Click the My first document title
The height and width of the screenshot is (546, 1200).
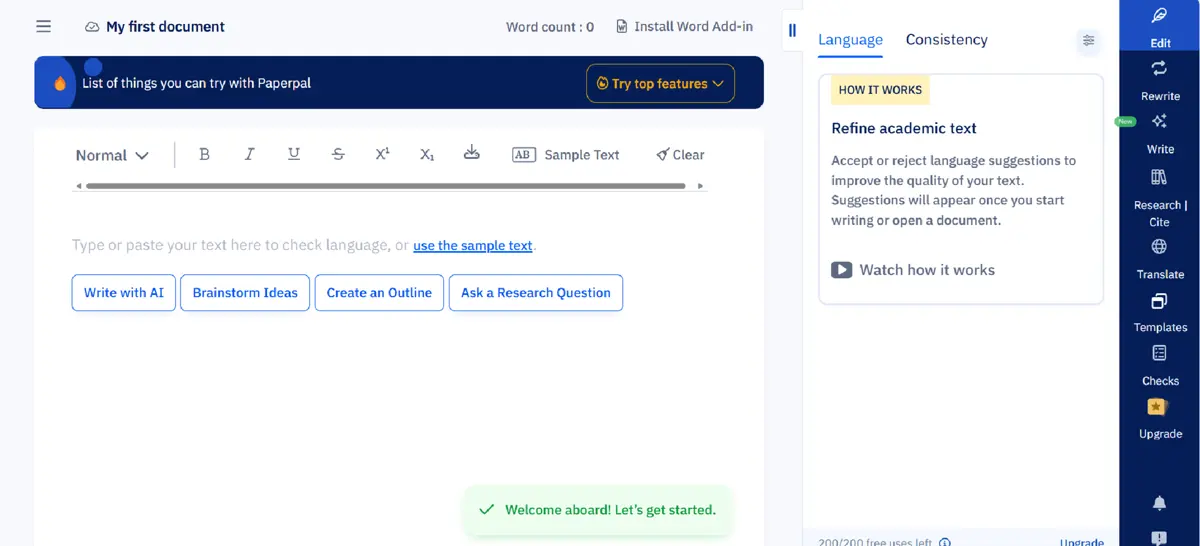[x=165, y=27]
